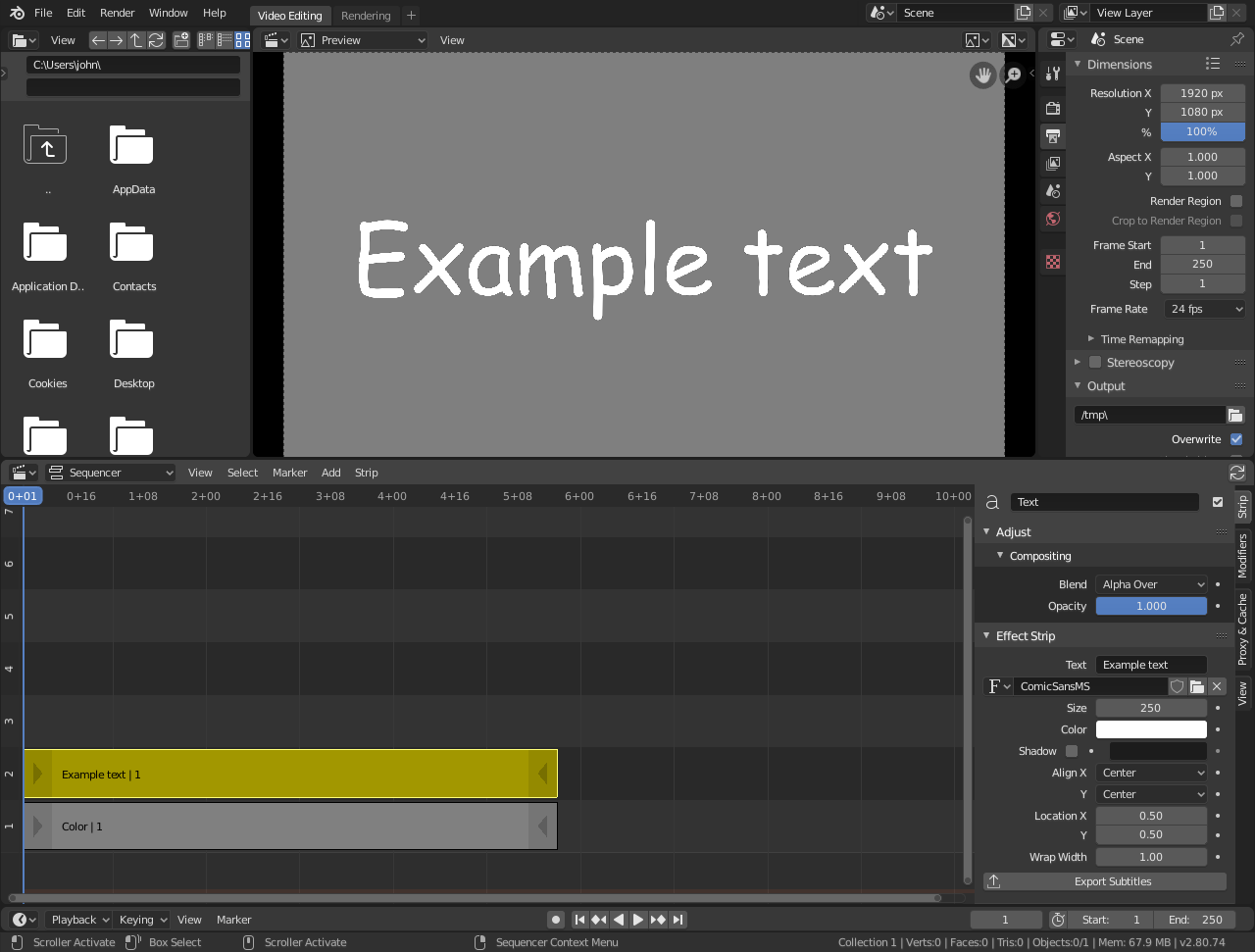Pick a new Color for the text
Viewport: 1255px width, 952px height.
(1151, 728)
